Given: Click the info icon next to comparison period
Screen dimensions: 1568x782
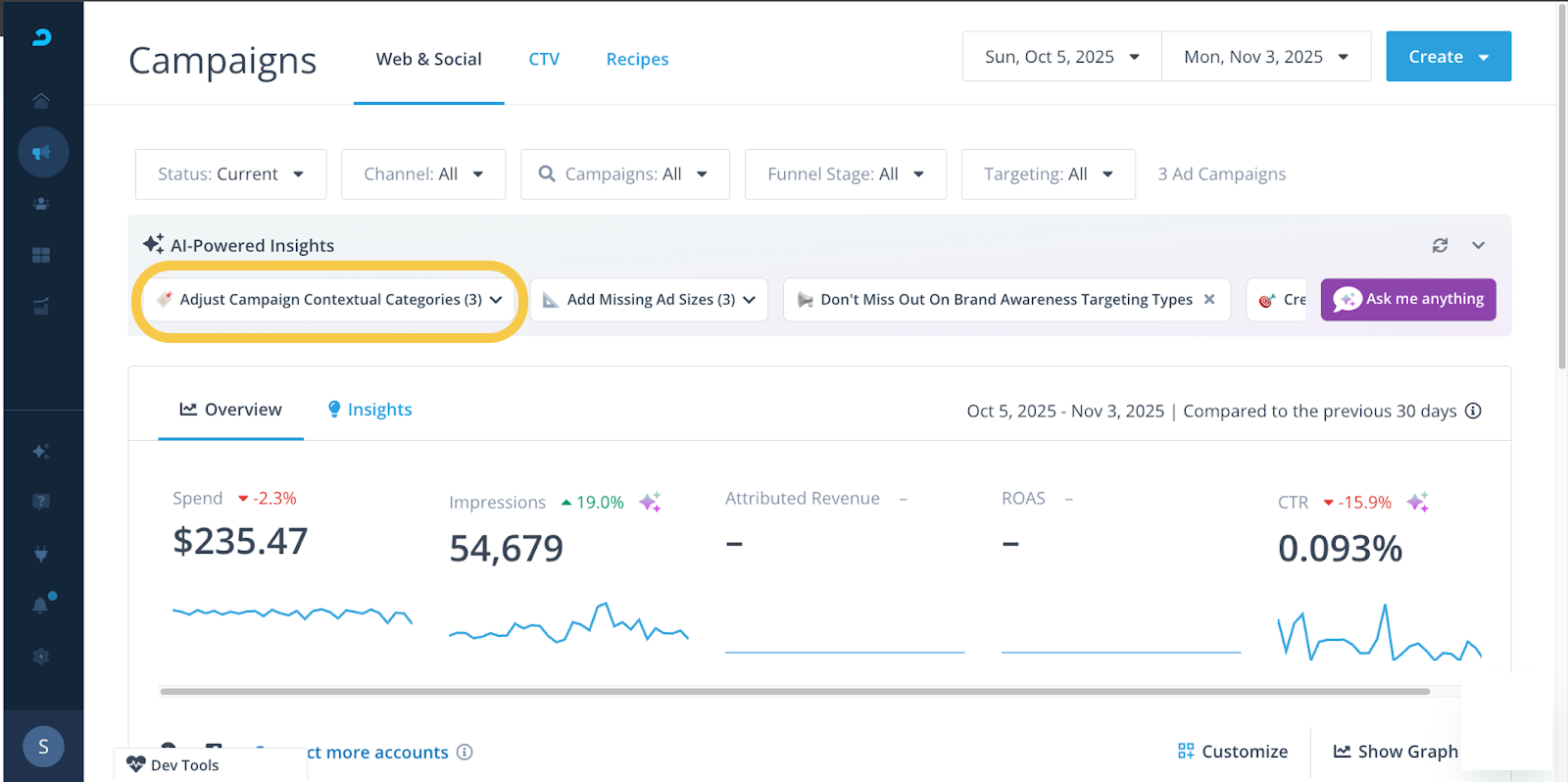Looking at the screenshot, I should (1473, 411).
